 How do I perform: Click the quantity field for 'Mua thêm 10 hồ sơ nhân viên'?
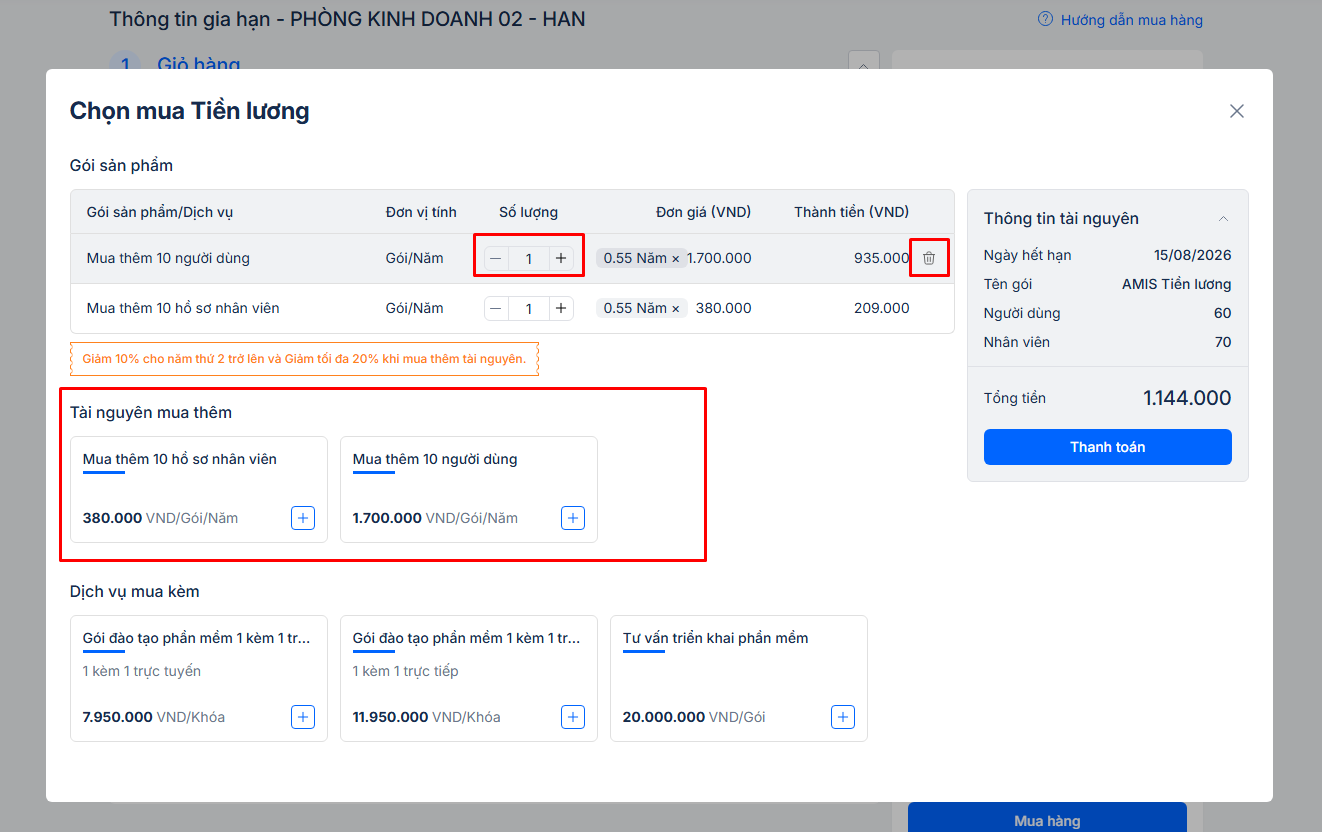tap(528, 308)
